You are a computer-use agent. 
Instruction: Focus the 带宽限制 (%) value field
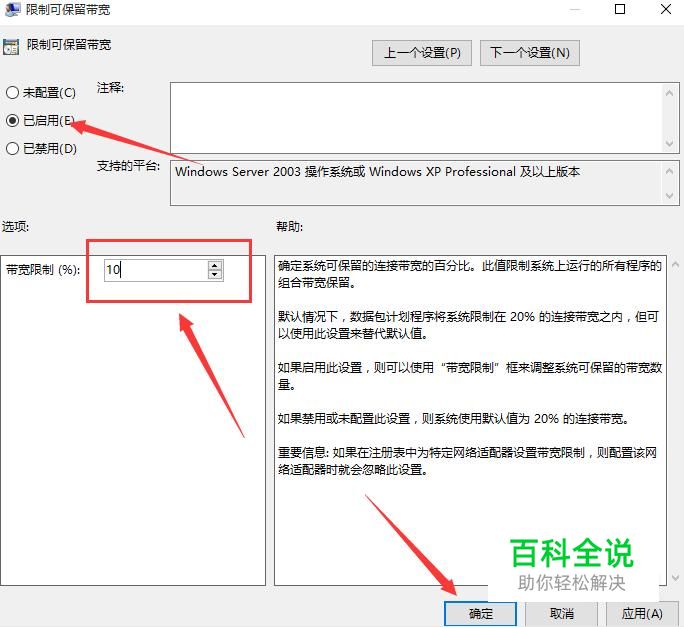(156, 270)
